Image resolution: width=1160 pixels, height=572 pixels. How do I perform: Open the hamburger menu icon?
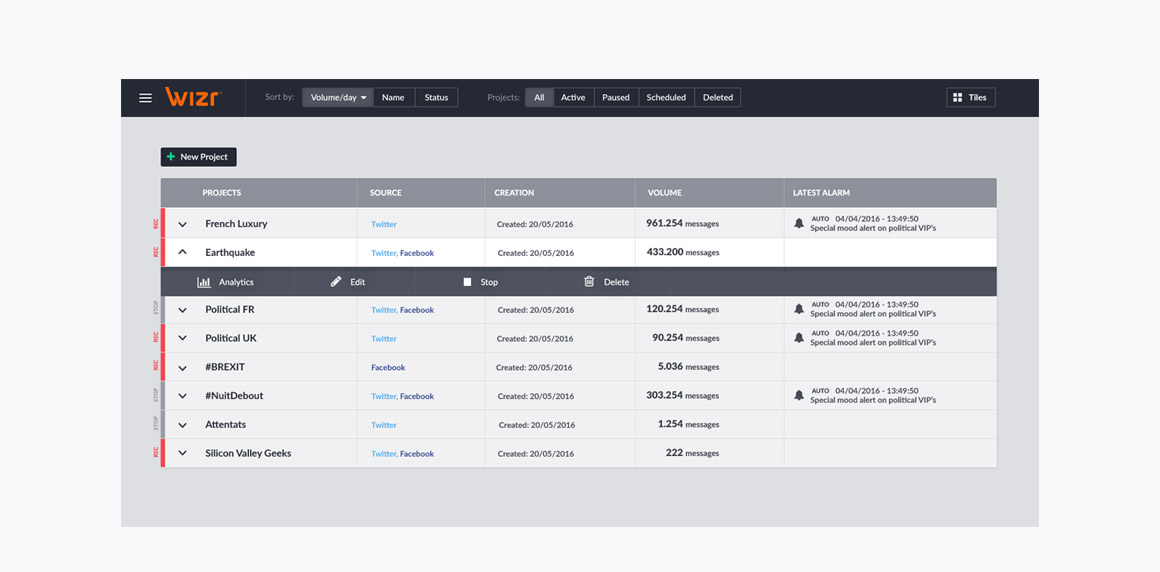pos(146,98)
